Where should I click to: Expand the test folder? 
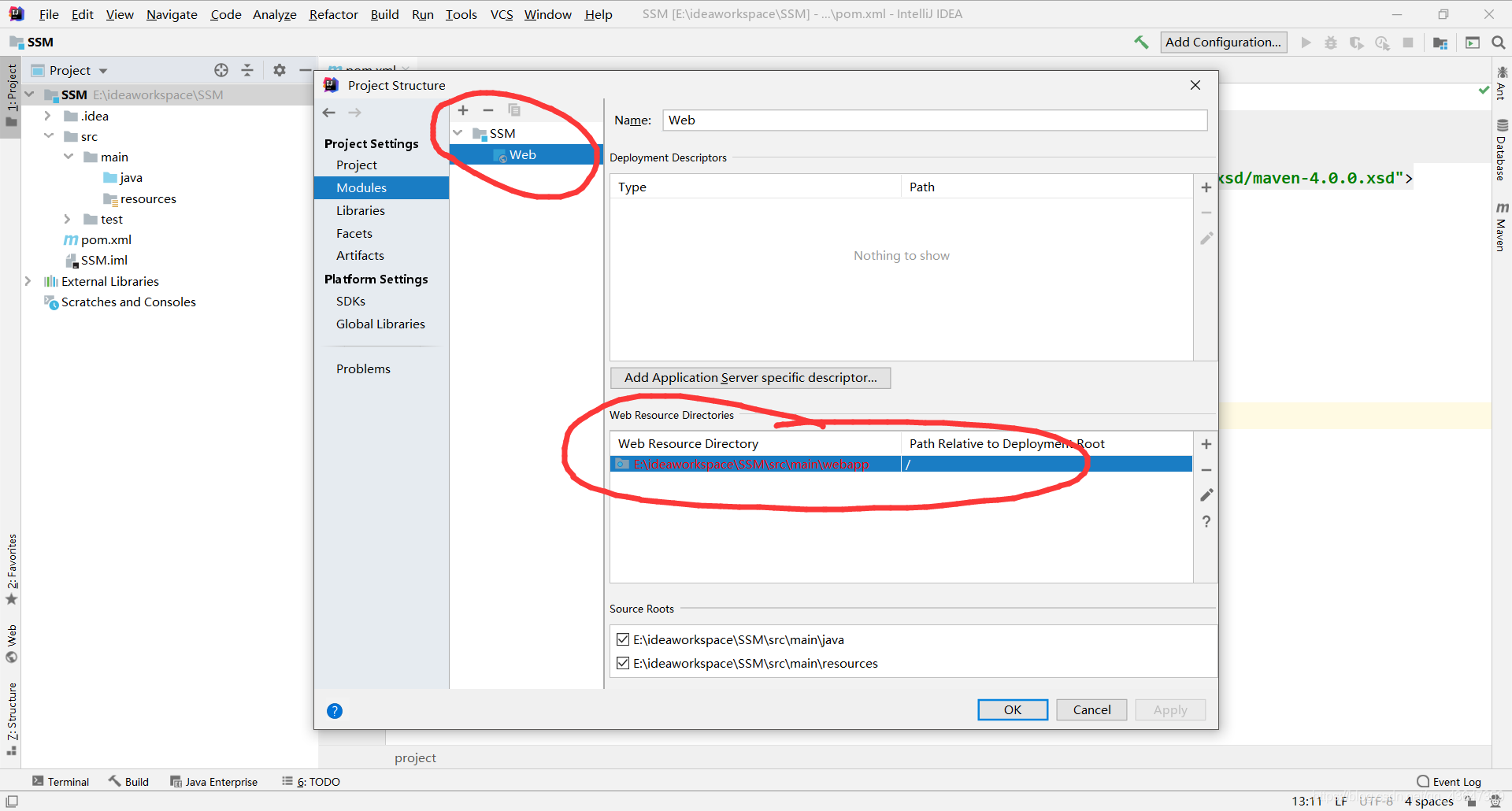point(68,219)
